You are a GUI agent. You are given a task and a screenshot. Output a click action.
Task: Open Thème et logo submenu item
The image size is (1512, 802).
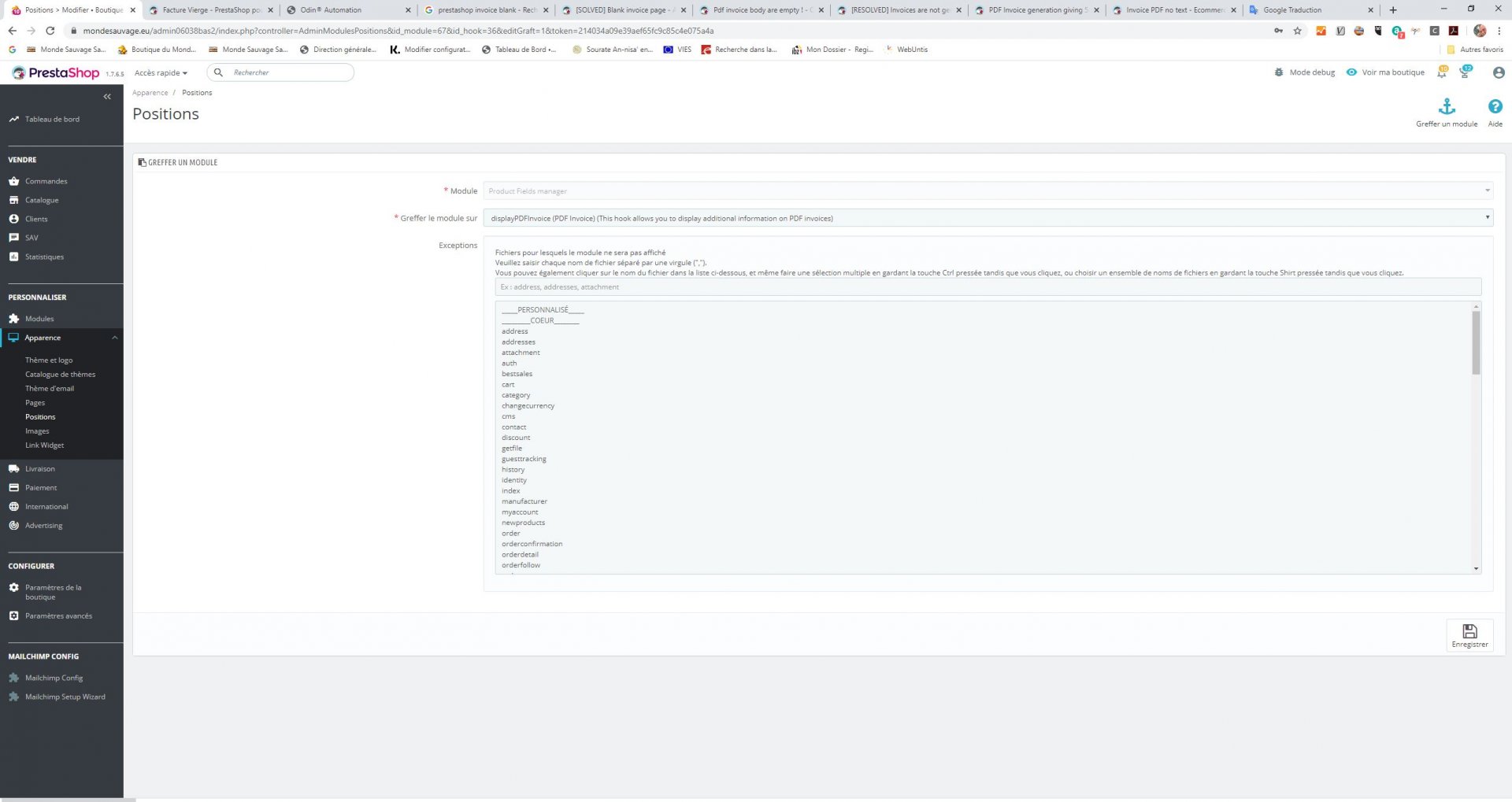[49, 360]
